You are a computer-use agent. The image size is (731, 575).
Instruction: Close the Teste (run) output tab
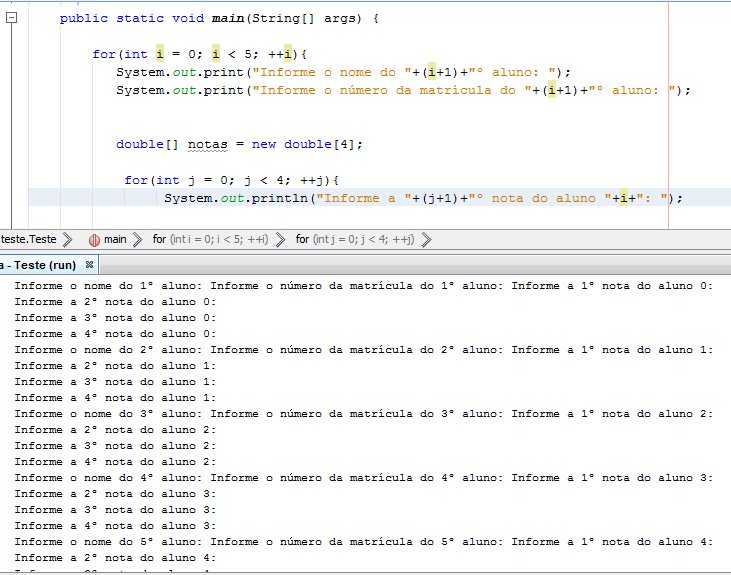tap(90, 265)
